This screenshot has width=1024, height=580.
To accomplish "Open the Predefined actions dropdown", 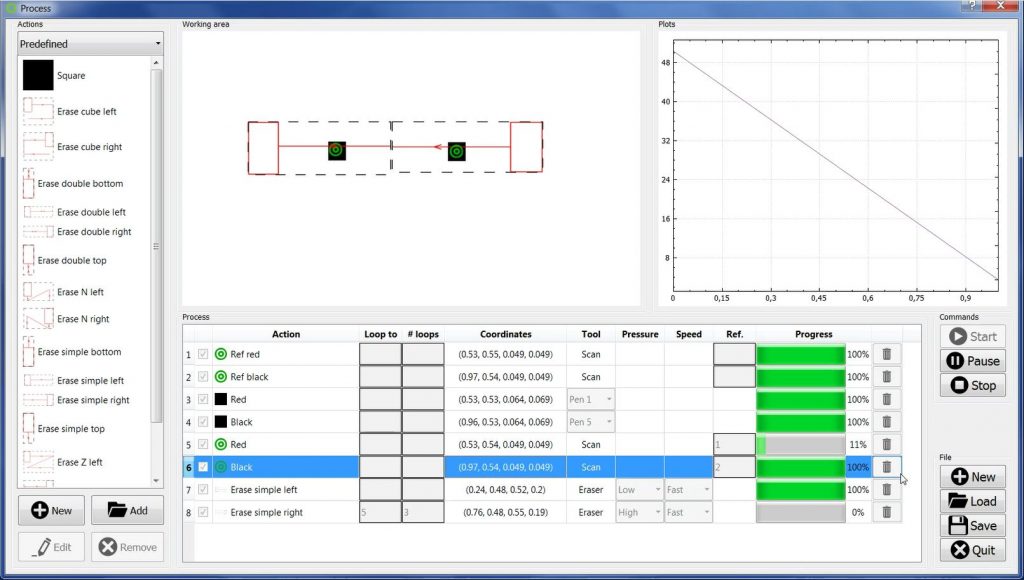I will (90, 44).
